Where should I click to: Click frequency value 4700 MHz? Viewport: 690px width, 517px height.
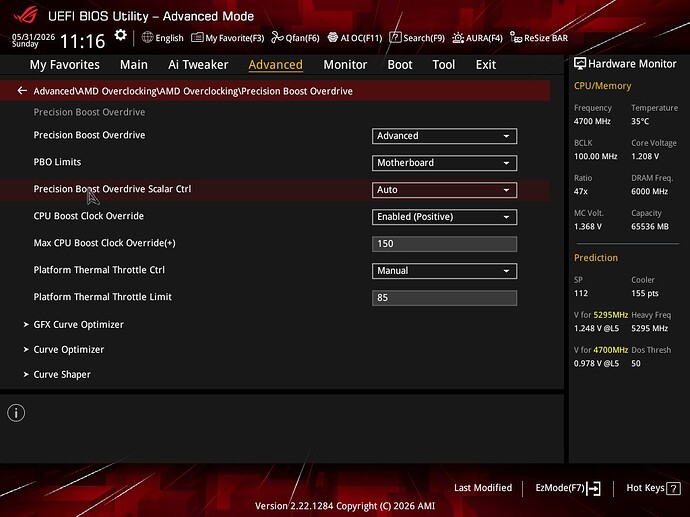coord(592,121)
